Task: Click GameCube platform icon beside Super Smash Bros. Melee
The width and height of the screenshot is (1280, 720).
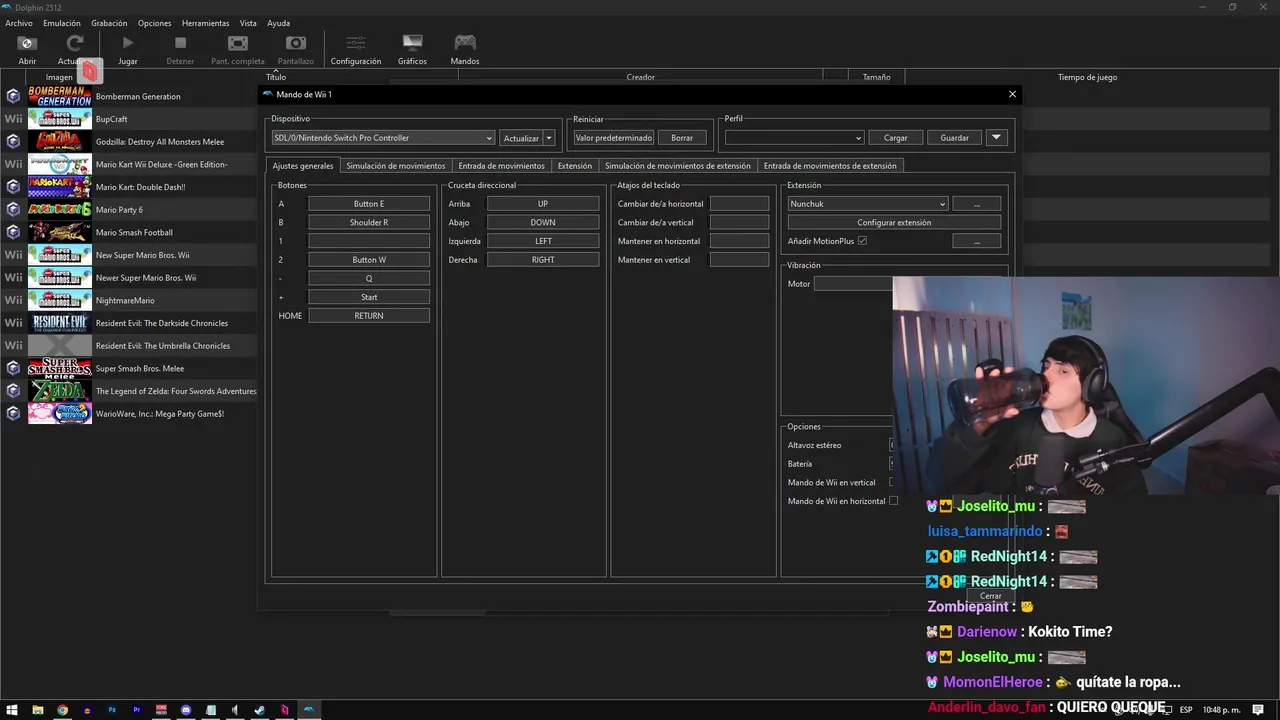Action: click(x=13, y=368)
